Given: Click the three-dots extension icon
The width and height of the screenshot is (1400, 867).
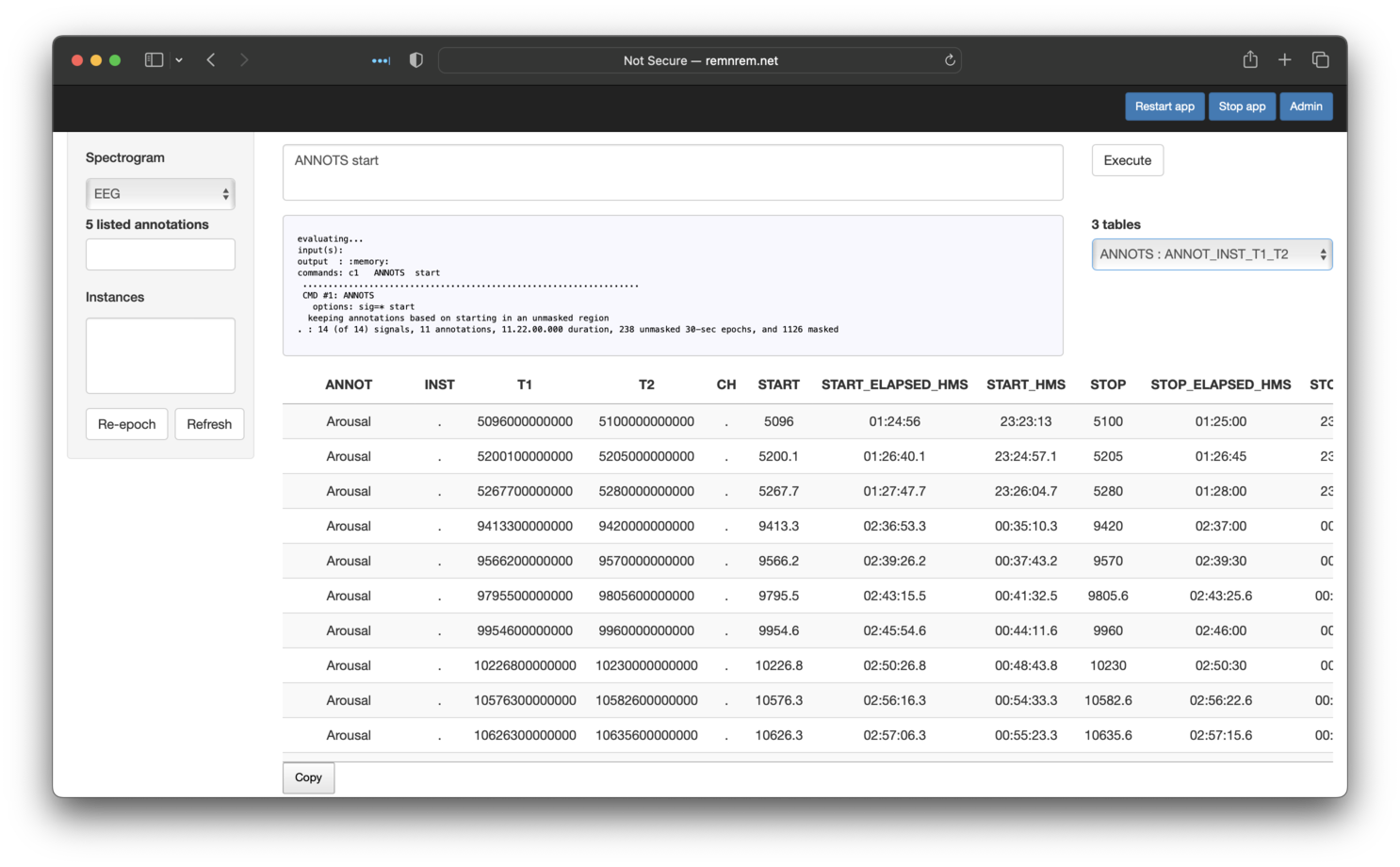Looking at the screenshot, I should tap(381, 60).
